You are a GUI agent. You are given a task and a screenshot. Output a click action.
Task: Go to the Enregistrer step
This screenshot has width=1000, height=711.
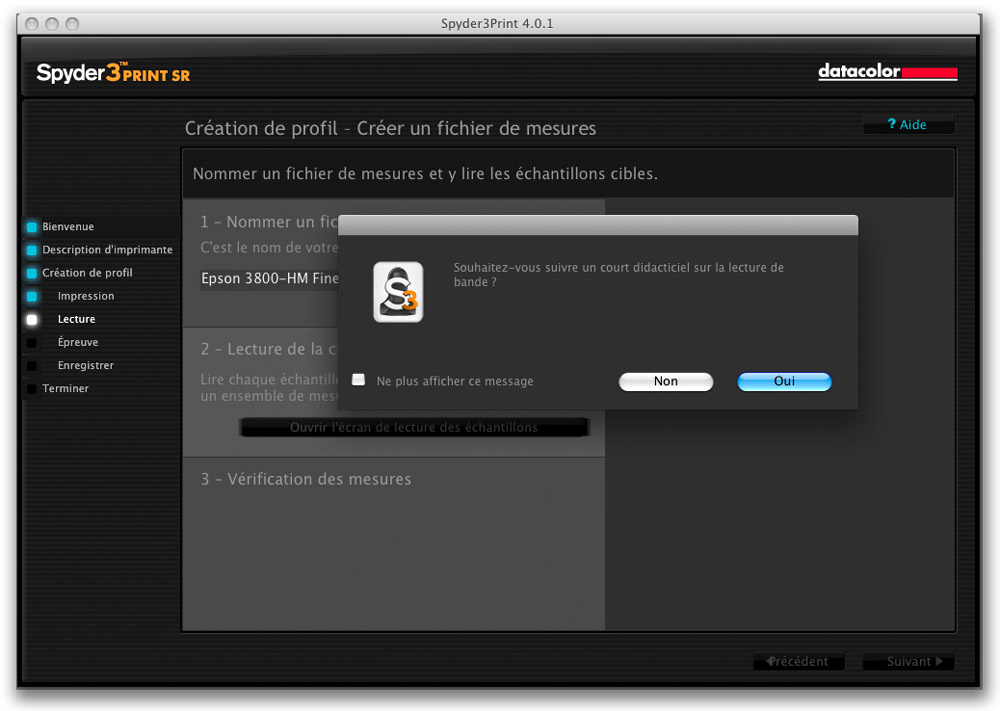(85, 365)
